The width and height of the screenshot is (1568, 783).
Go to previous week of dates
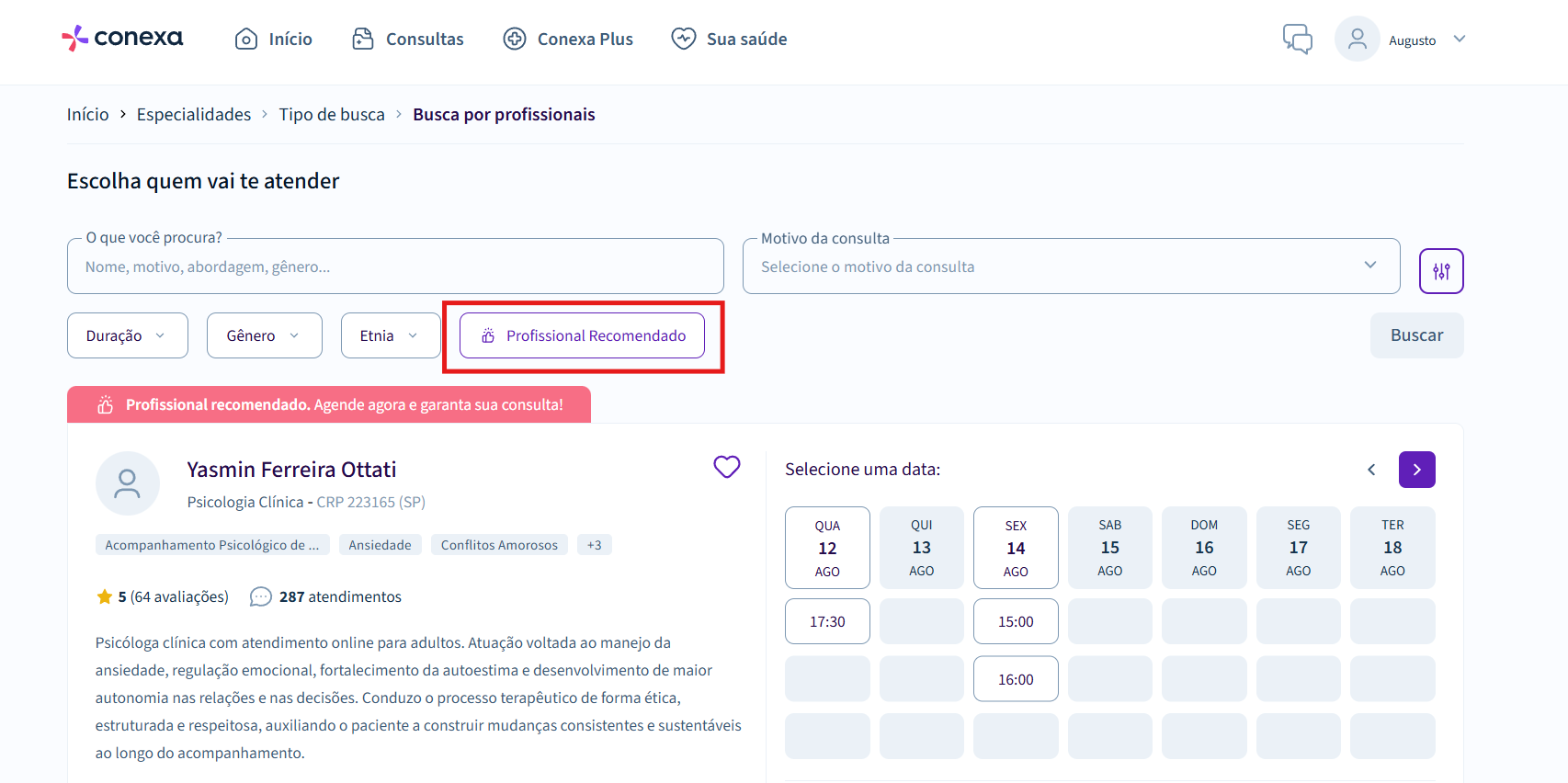click(1371, 470)
